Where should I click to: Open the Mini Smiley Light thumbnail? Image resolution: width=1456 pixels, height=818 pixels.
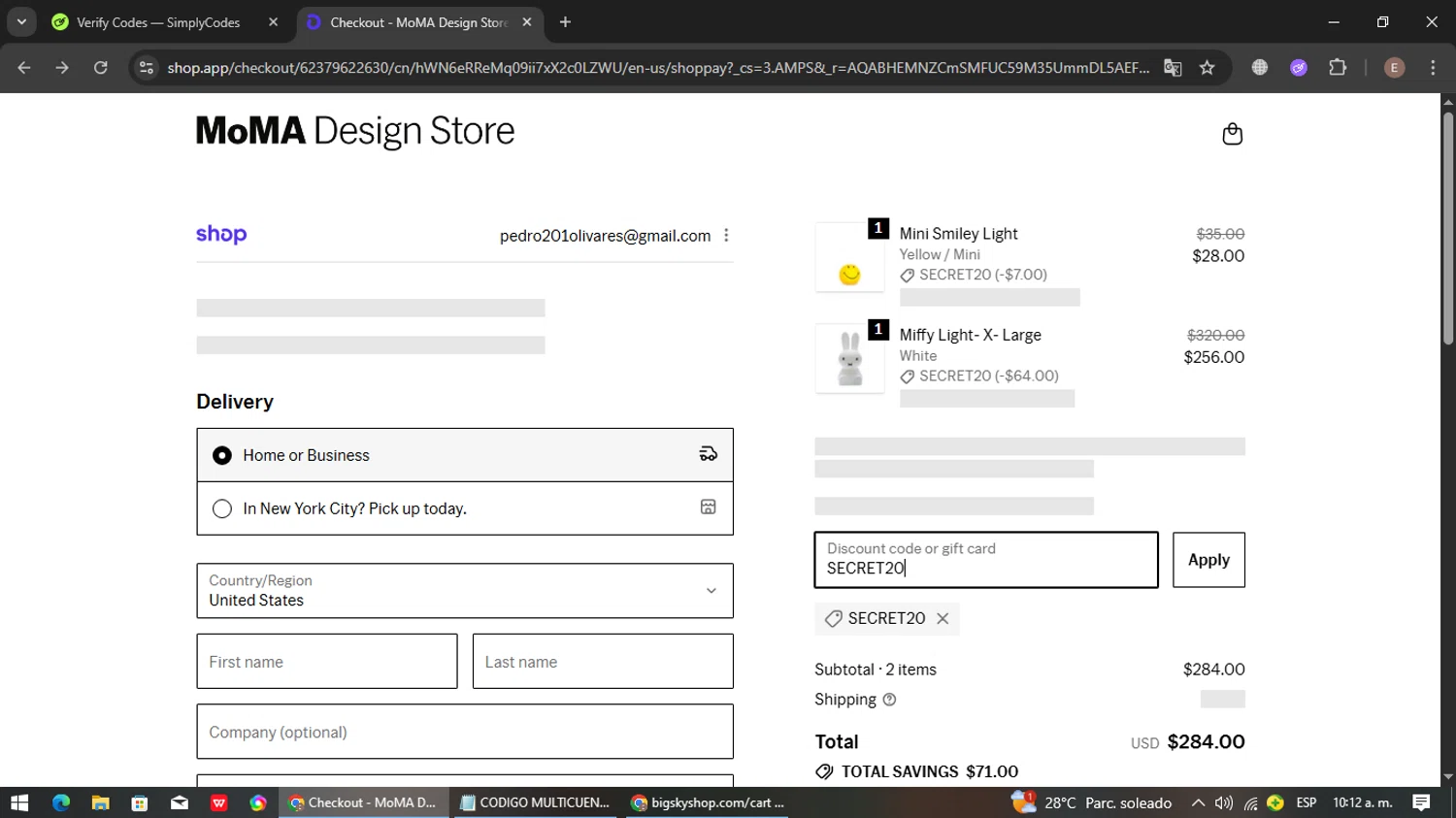coord(849,257)
